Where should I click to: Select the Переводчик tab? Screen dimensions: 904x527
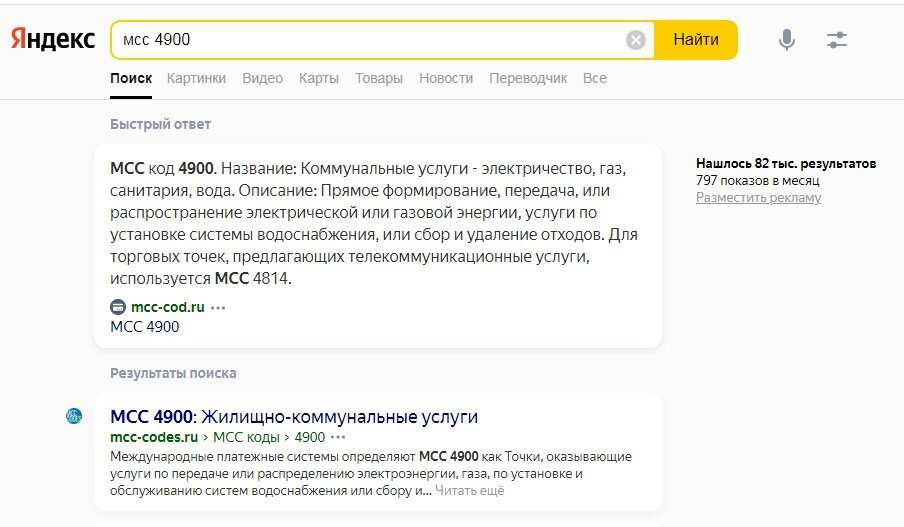click(x=528, y=78)
